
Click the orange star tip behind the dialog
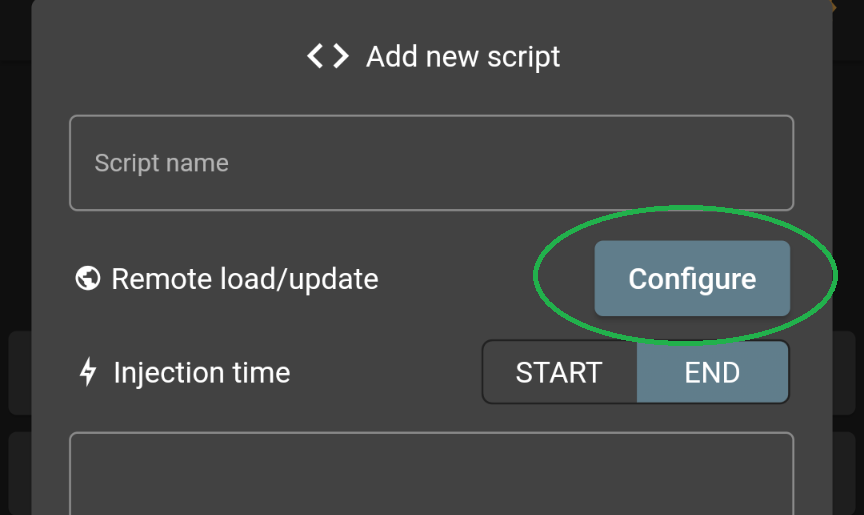point(834,7)
